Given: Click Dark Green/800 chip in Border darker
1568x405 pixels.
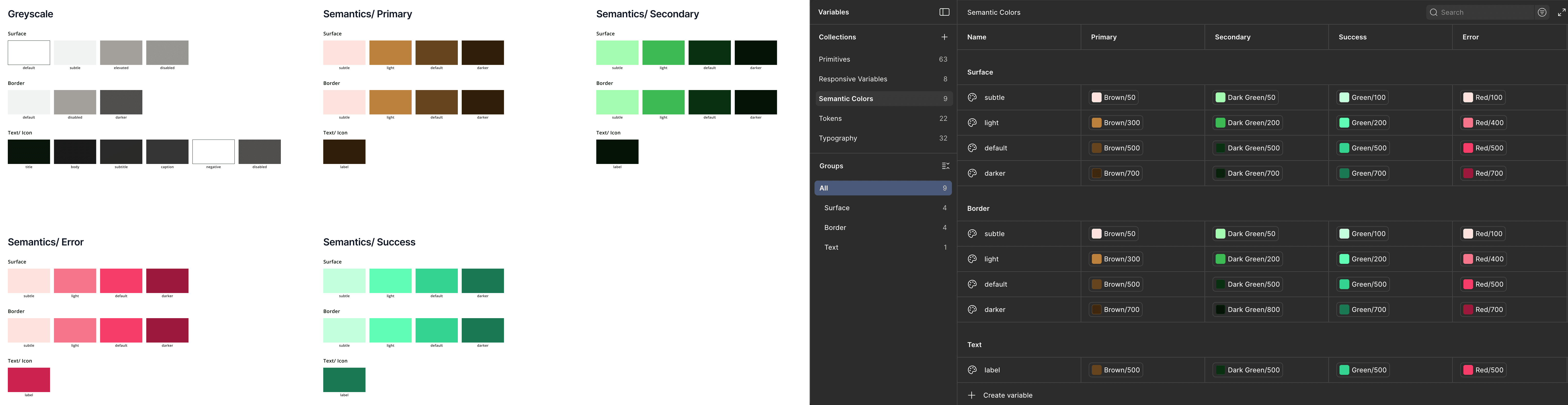Looking at the screenshot, I should 1248,309.
